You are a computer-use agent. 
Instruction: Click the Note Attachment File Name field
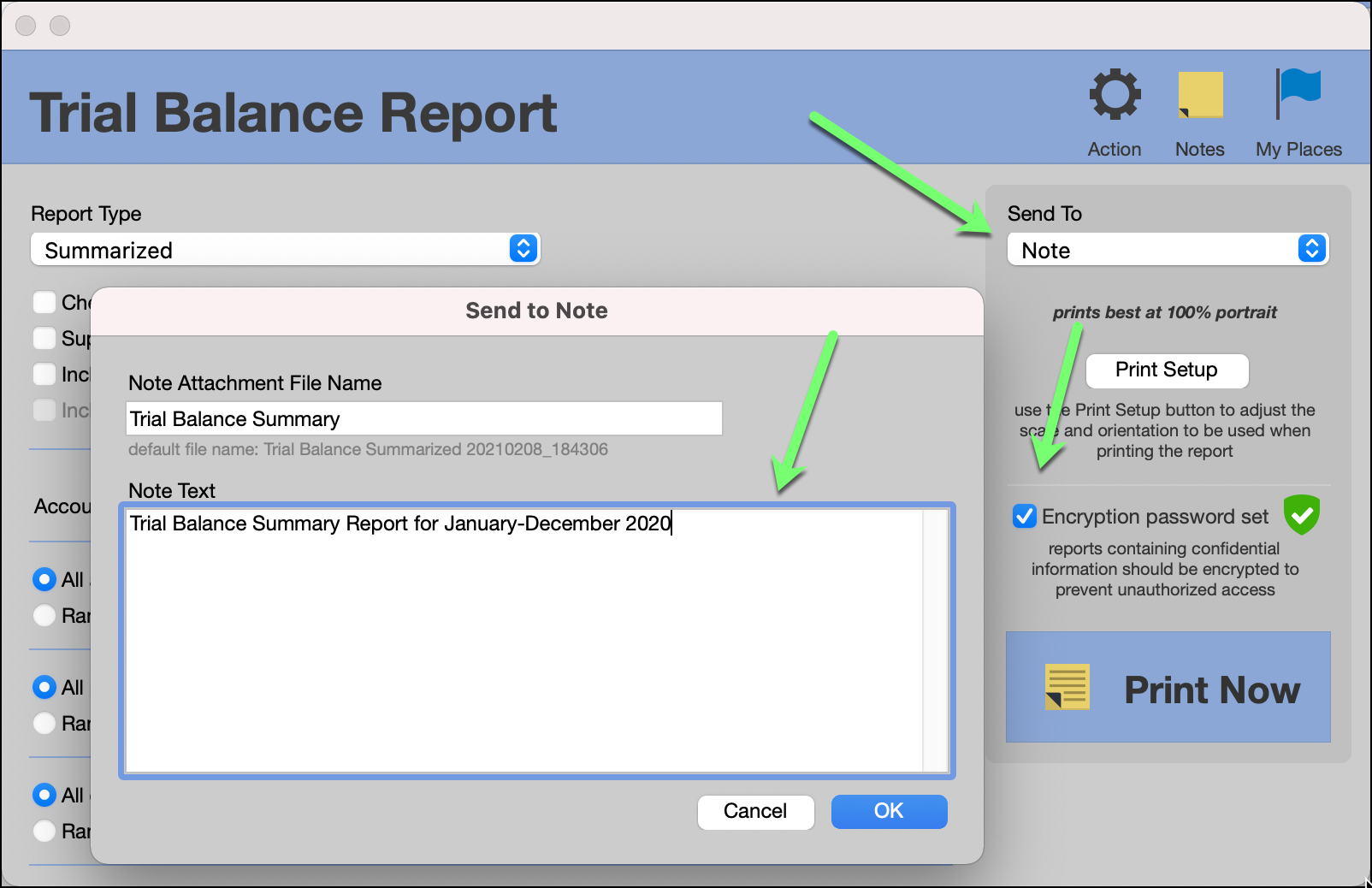423,418
